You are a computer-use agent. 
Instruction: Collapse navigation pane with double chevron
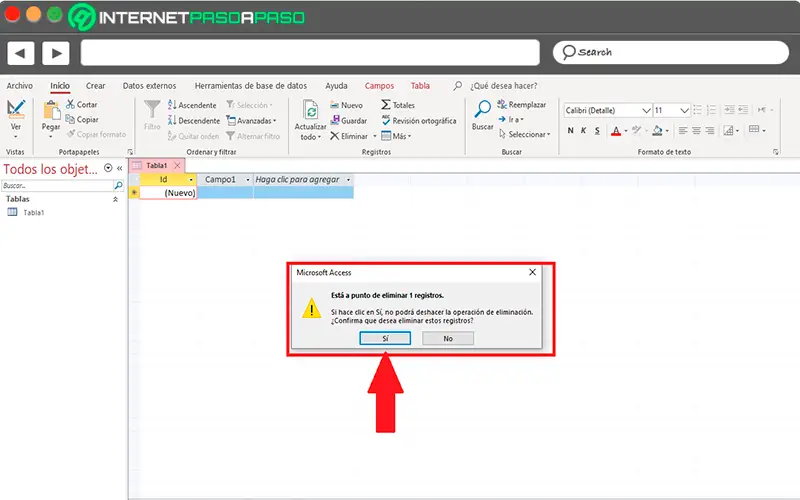click(x=119, y=168)
